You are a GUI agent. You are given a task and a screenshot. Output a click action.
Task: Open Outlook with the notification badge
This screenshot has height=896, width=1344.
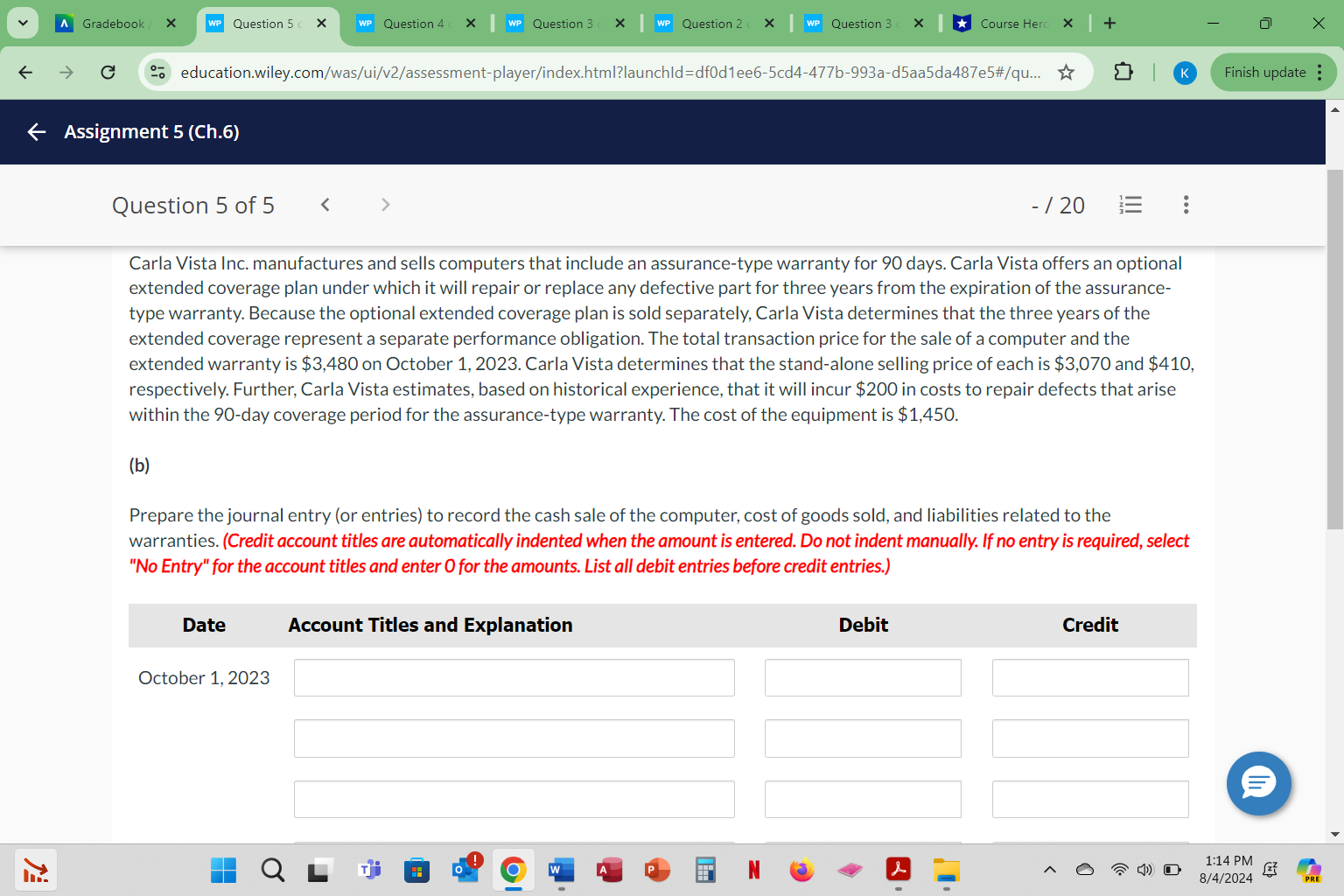(465, 871)
